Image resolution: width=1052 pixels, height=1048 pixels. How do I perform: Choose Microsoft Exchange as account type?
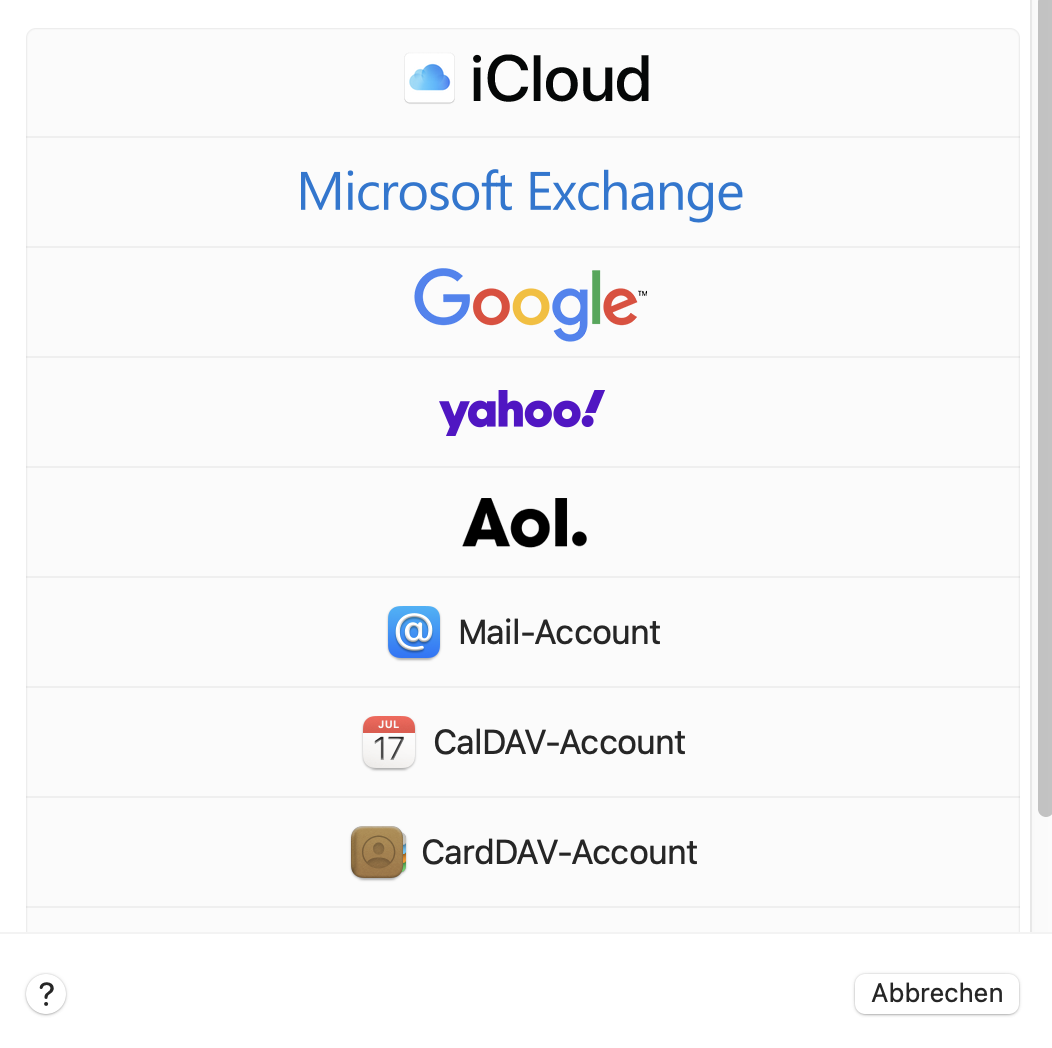click(521, 192)
